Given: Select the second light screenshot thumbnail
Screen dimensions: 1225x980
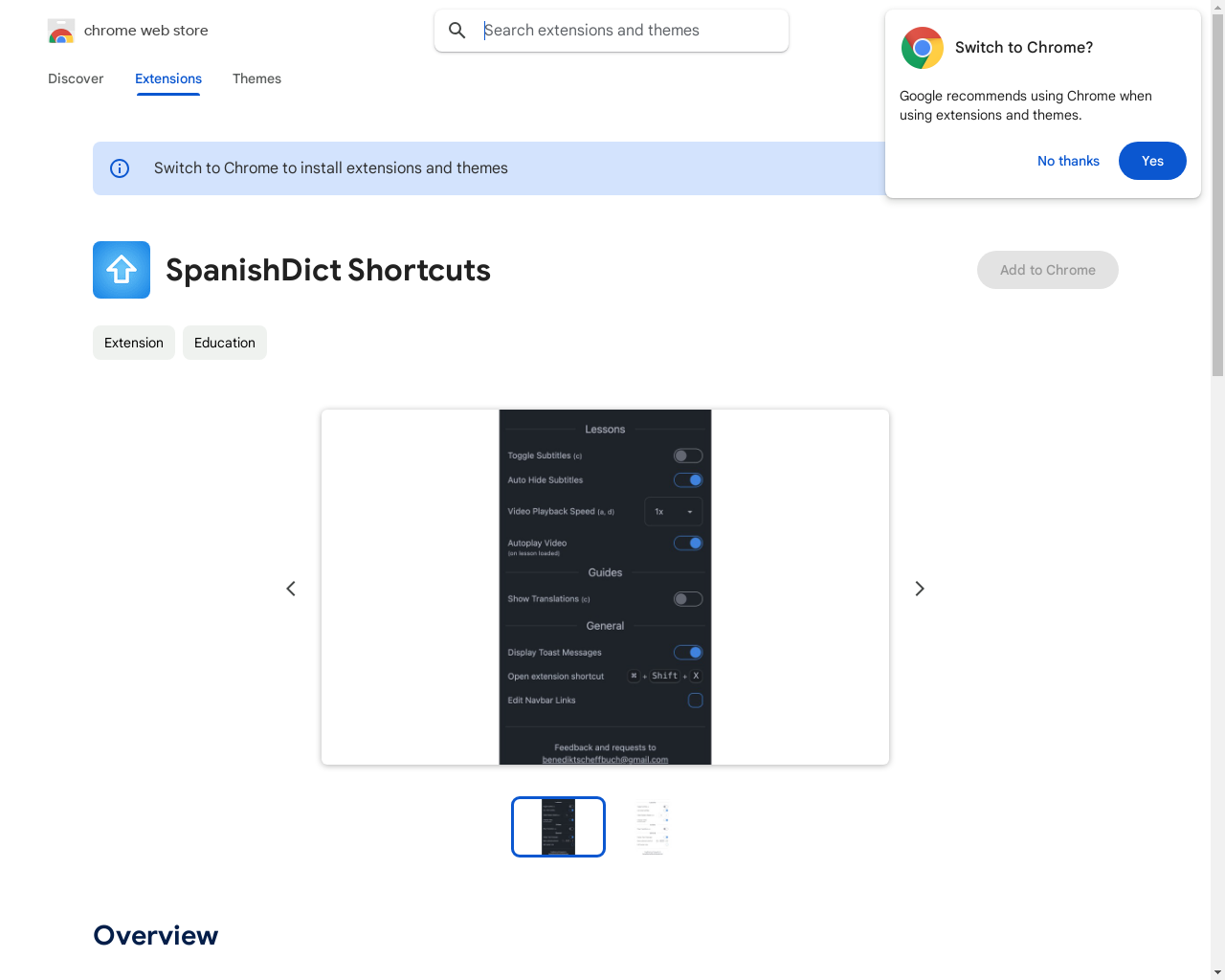Looking at the screenshot, I should [x=652, y=827].
